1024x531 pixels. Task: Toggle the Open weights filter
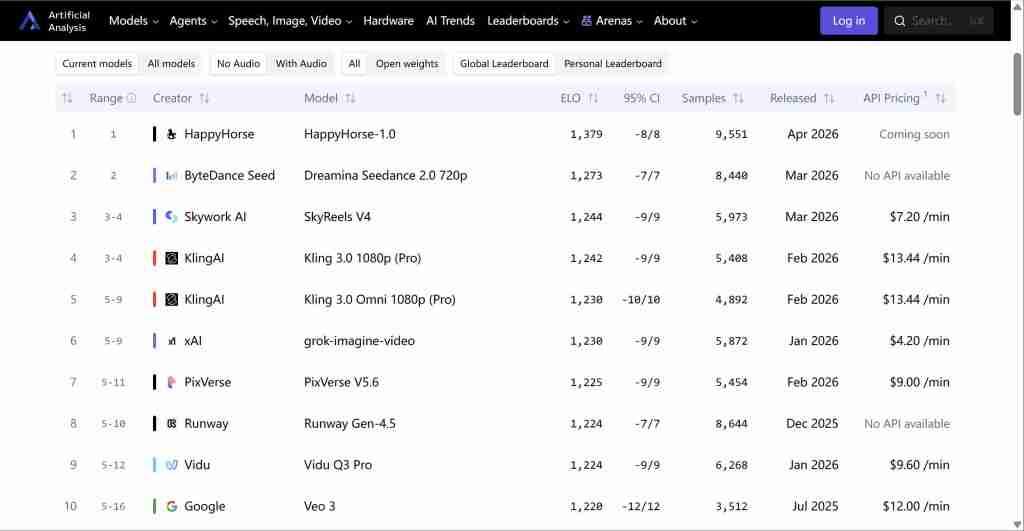(x=406, y=64)
